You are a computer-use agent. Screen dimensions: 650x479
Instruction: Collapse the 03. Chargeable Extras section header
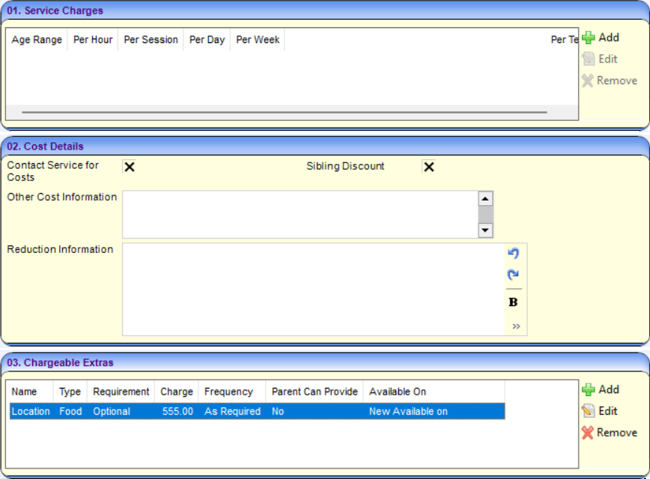(x=324, y=362)
